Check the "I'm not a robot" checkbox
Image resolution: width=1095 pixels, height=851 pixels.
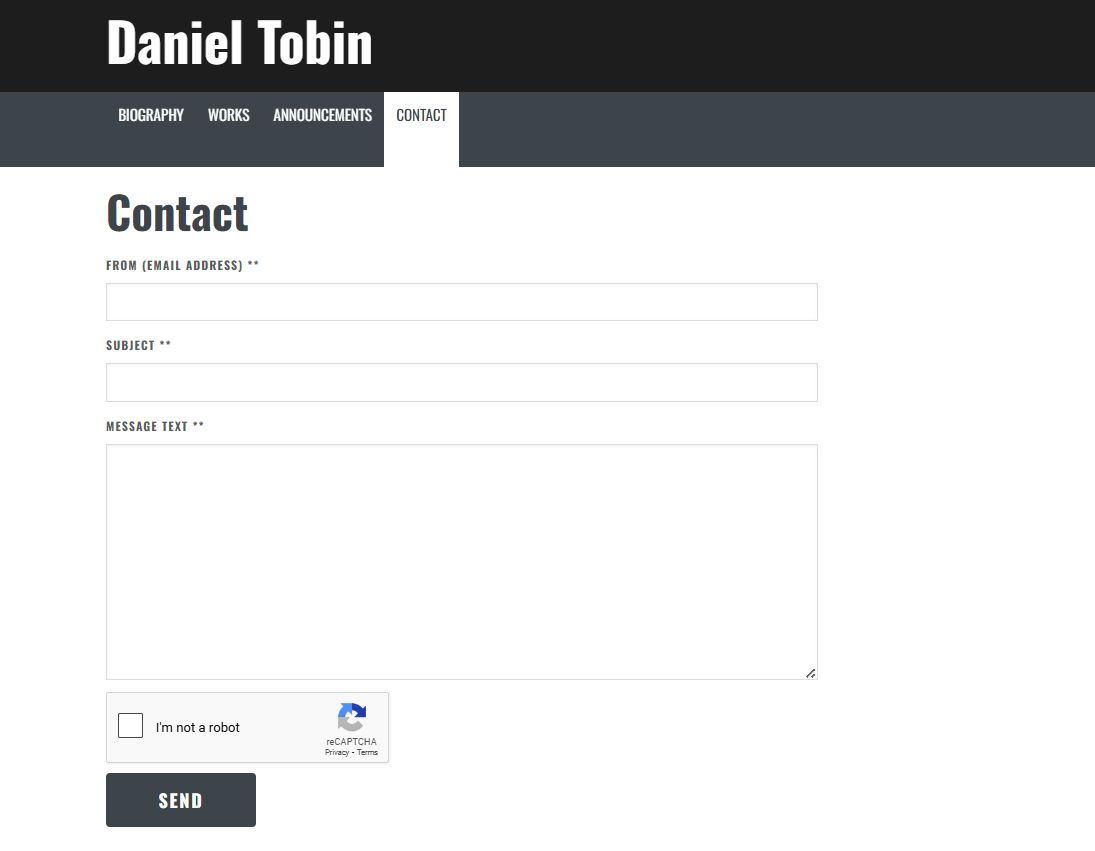pos(130,726)
